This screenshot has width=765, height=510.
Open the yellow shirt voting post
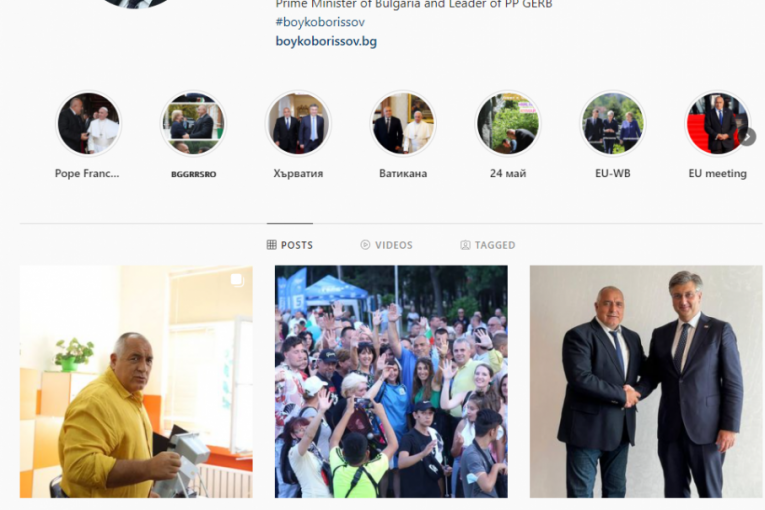[136, 382]
